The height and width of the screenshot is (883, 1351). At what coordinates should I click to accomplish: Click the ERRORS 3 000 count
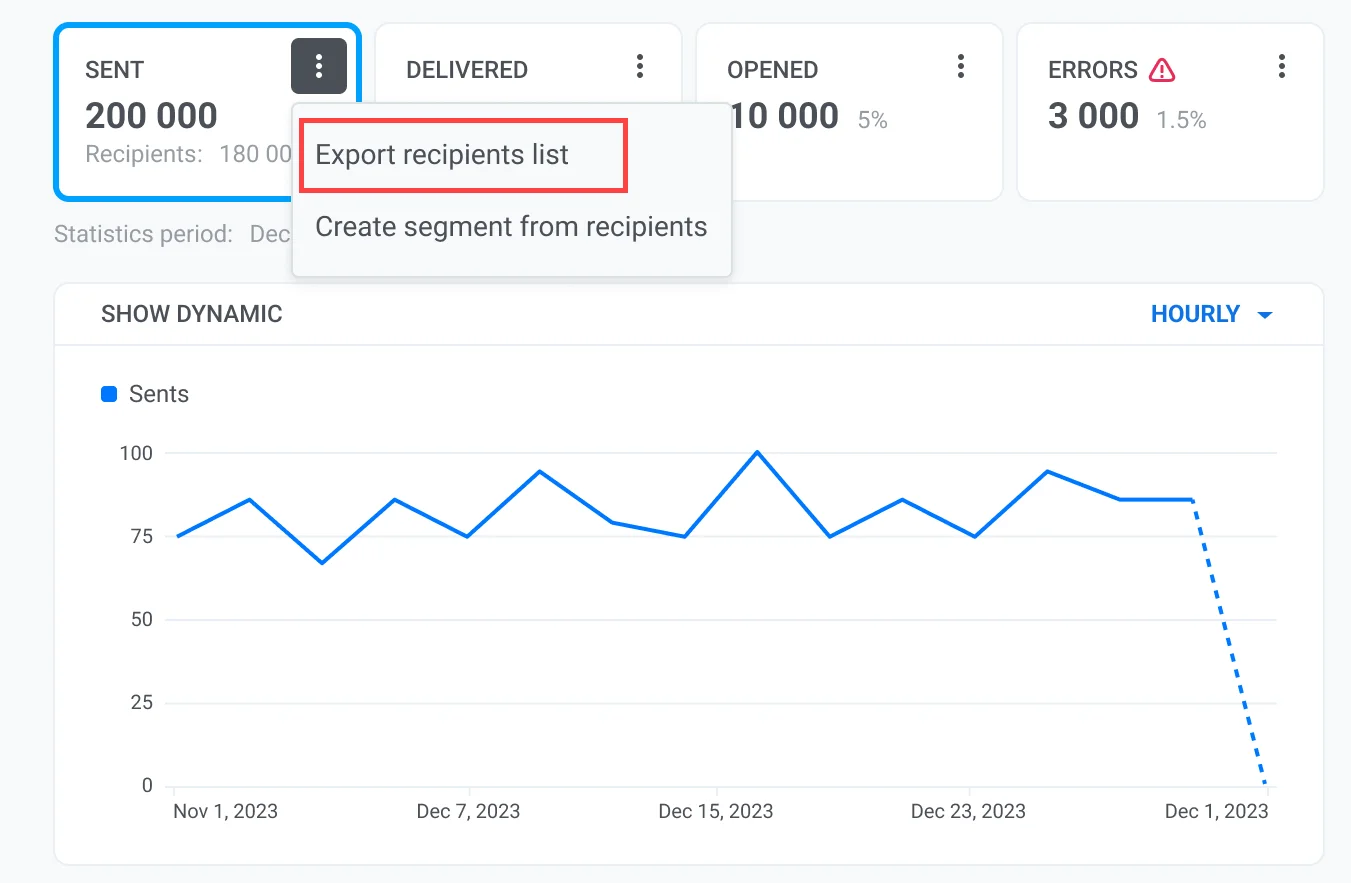click(1093, 116)
